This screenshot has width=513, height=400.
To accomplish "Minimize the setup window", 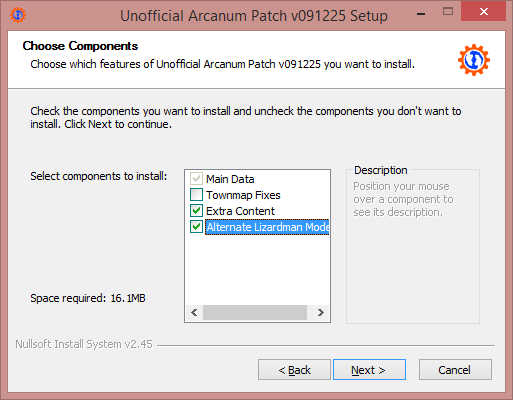I will [421, 13].
